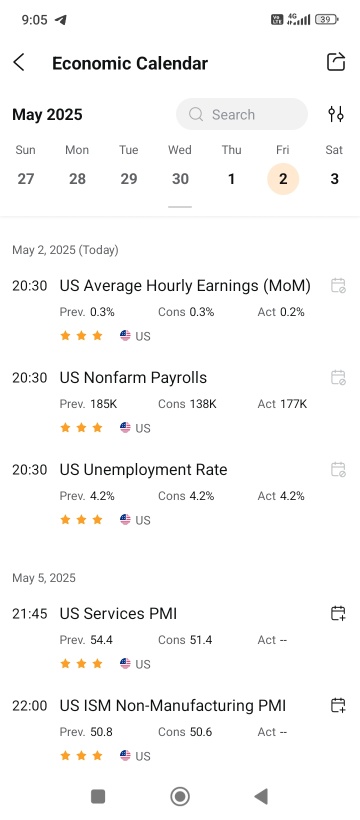Tap Android recent apps square button
The image size is (360, 820).
98,796
